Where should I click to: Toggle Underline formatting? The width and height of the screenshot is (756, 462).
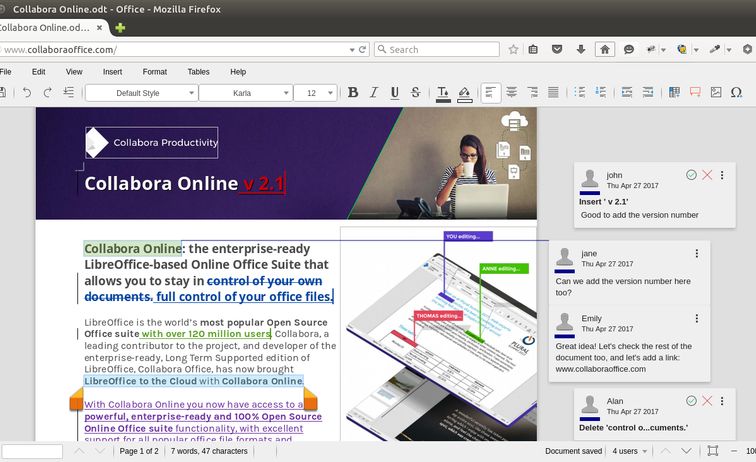pyautogui.click(x=394, y=93)
